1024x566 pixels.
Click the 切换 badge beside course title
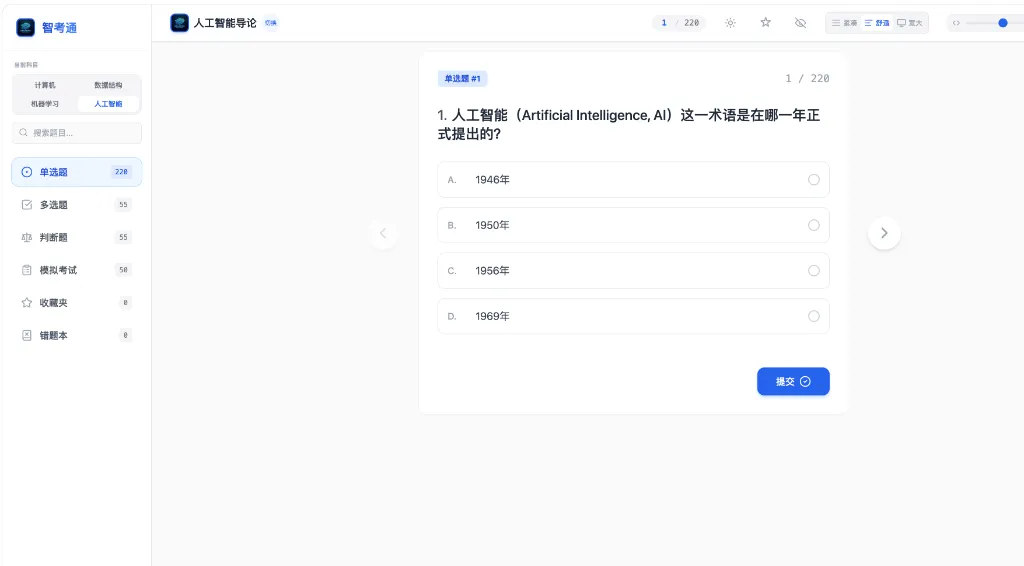pyautogui.click(x=270, y=23)
